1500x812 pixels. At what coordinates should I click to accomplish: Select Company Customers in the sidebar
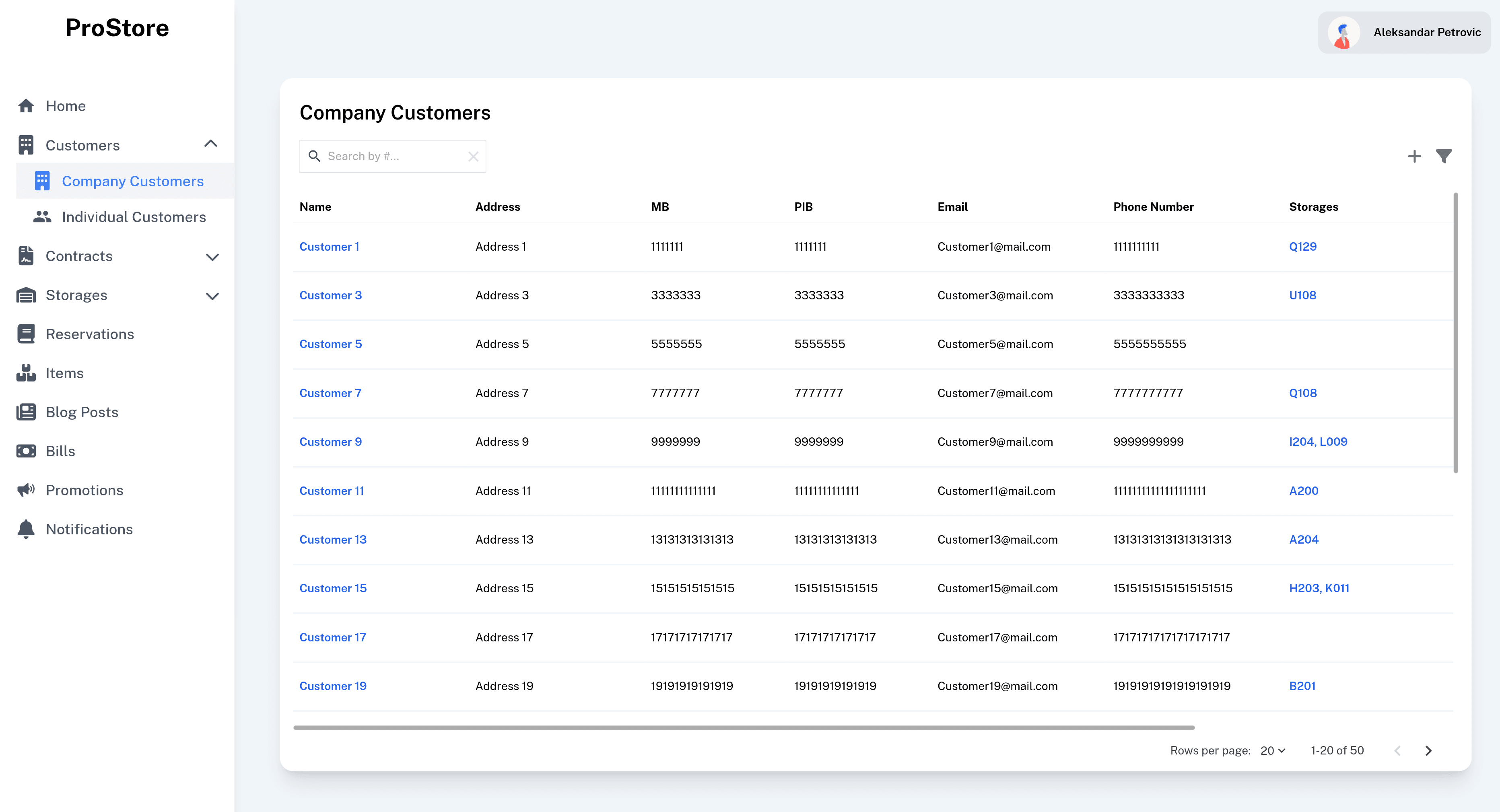click(x=125, y=181)
